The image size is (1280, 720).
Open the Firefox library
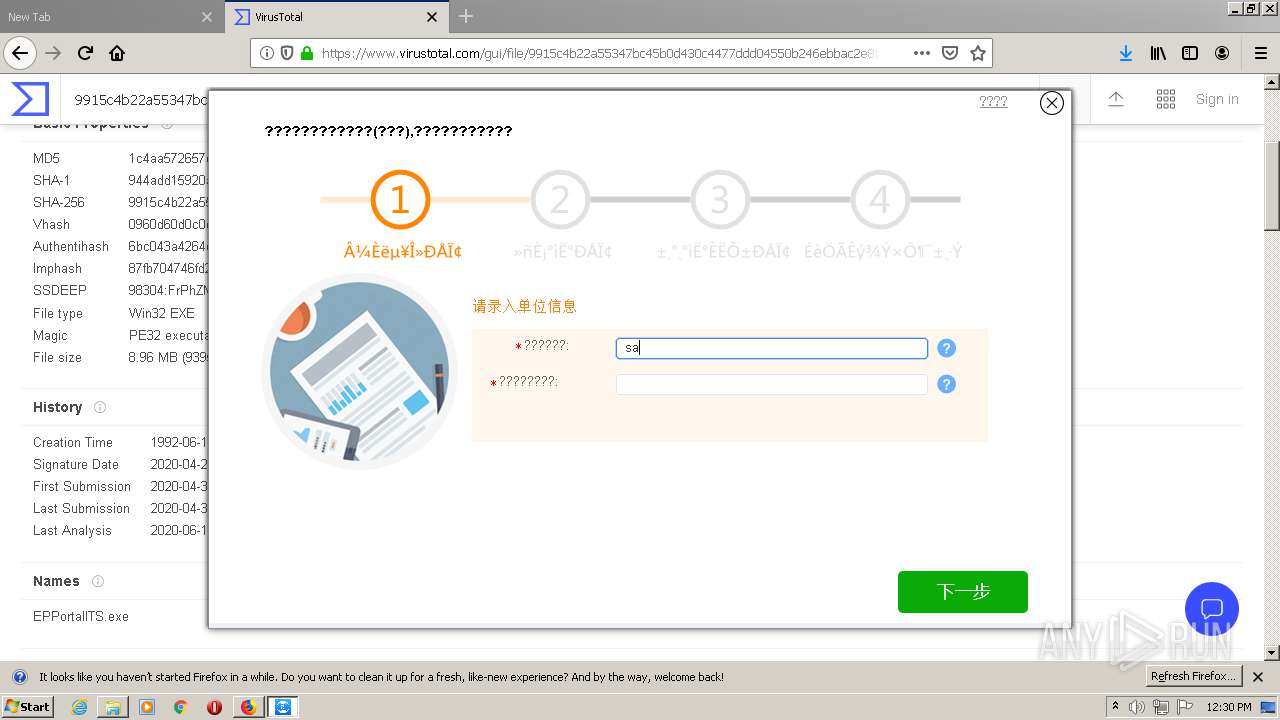(x=1158, y=53)
